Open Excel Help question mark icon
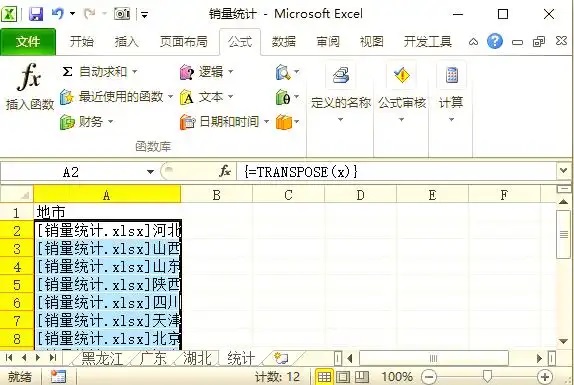Screen dimensions: 574x385 click(495, 41)
